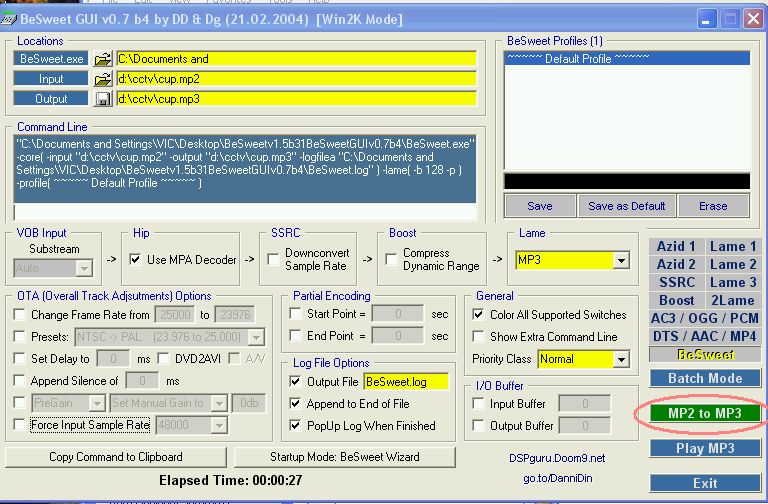Open the VOB Input Substream Auto dropdown
Image resolution: width=768 pixels, height=504 pixels.
click(84, 268)
